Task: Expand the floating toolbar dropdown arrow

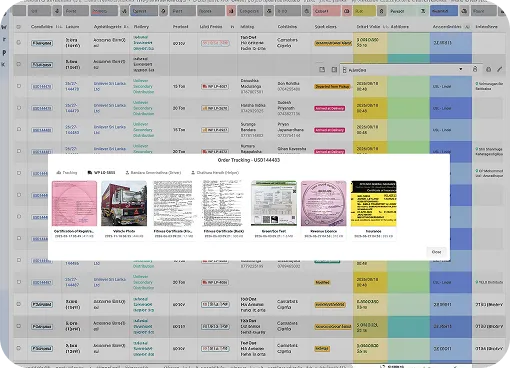Action: click(461, 69)
